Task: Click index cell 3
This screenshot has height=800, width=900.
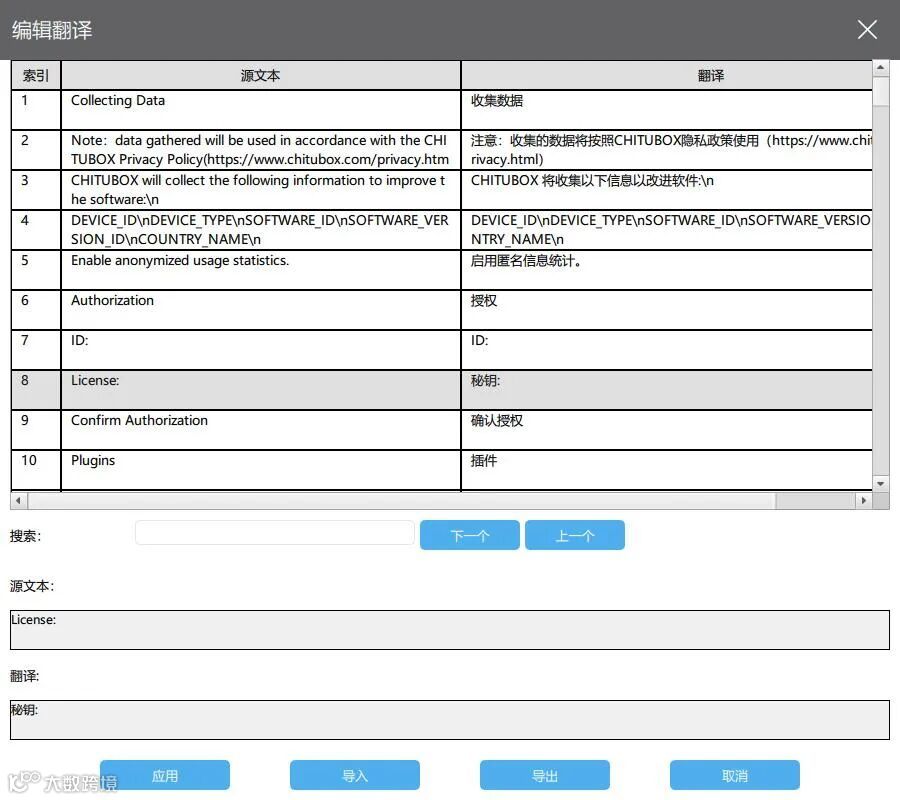Action: [x=36, y=190]
